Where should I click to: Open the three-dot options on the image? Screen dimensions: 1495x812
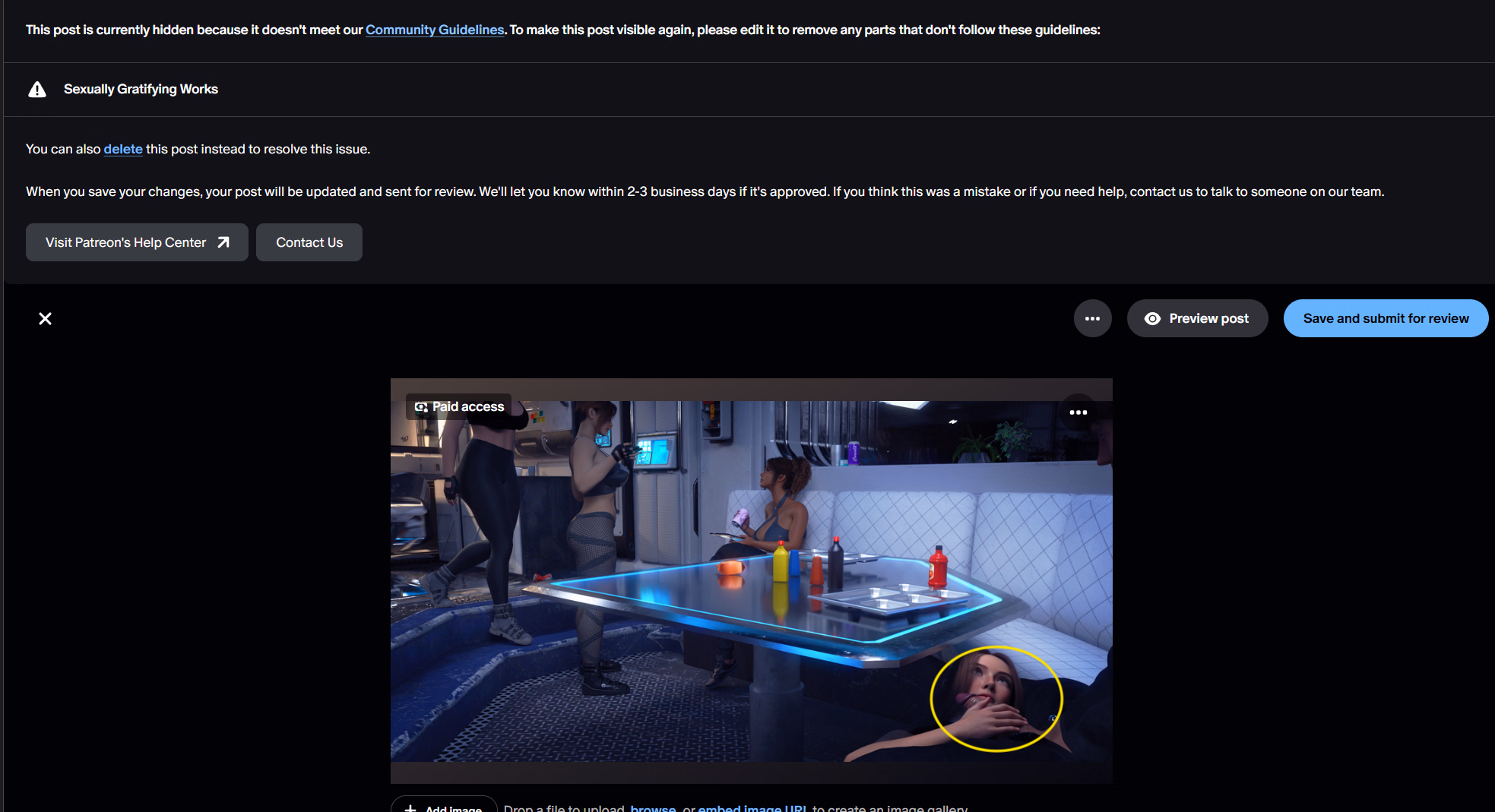point(1078,412)
